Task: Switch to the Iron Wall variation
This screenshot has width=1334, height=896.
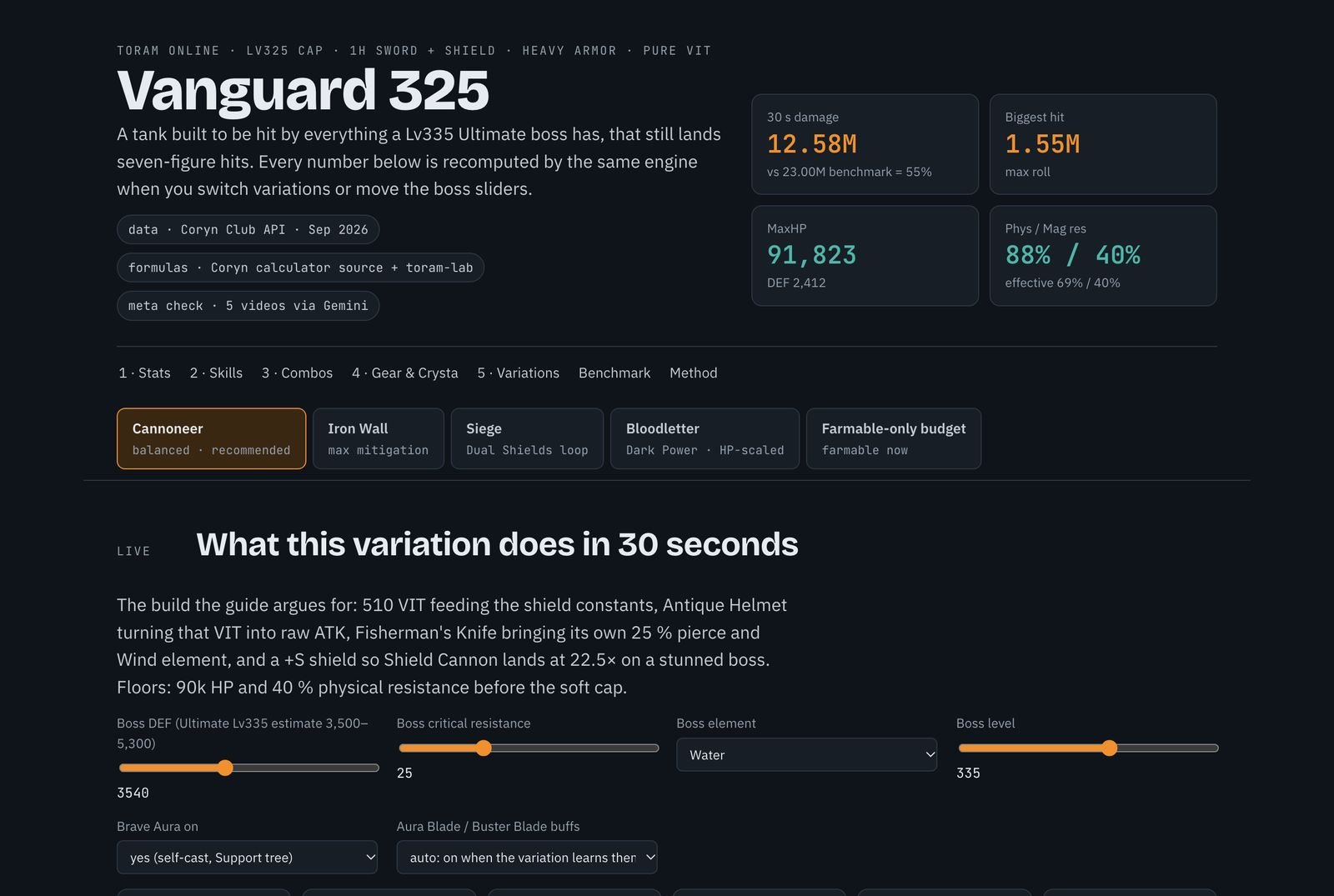Action: pos(378,438)
